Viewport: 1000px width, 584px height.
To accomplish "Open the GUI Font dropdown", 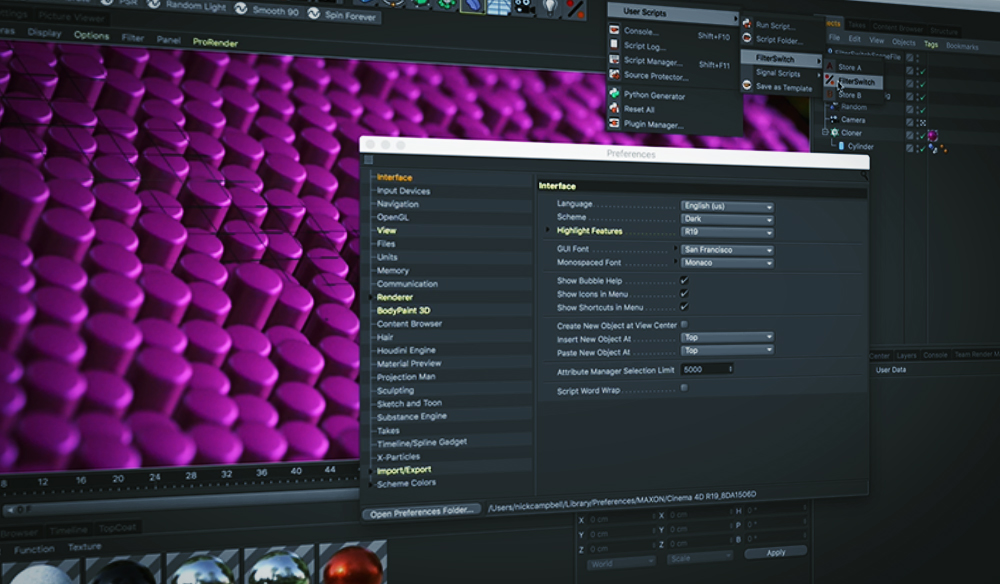I will 727,250.
